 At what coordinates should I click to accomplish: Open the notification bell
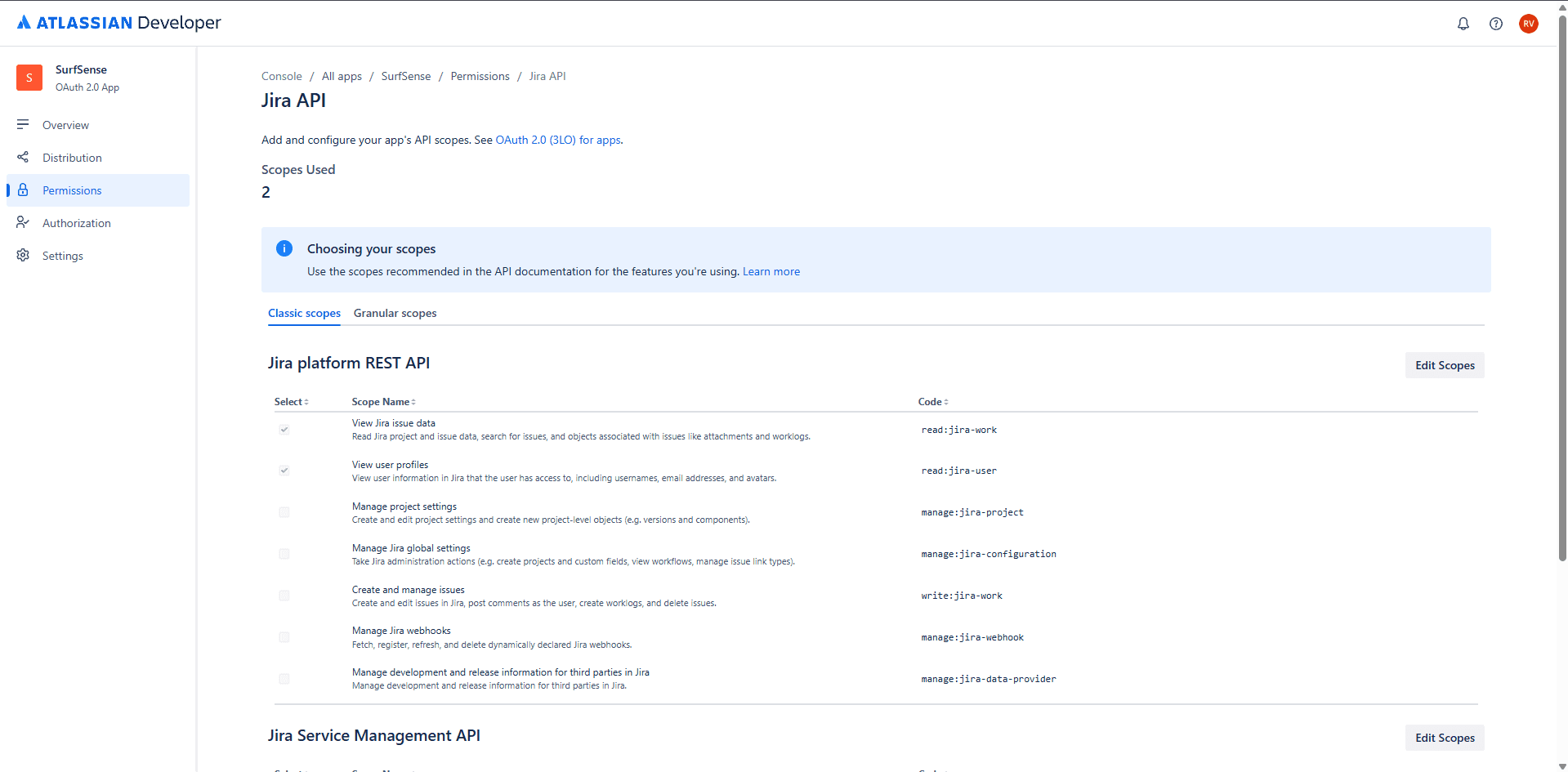pos(1463,24)
